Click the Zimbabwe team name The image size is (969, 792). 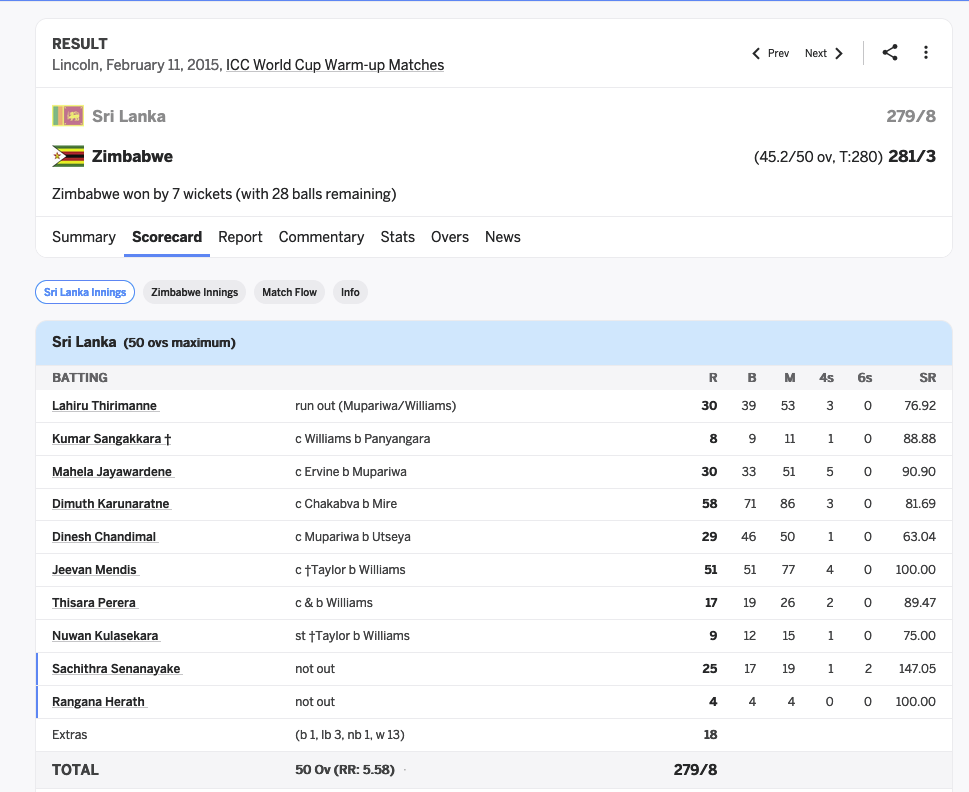coord(132,156)
